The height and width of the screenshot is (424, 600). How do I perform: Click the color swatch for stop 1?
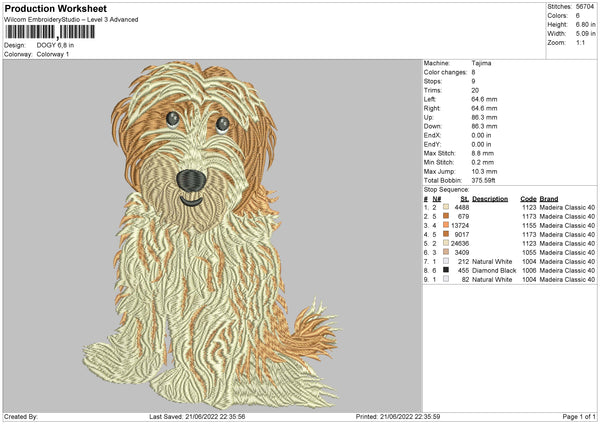click(445, 207)
